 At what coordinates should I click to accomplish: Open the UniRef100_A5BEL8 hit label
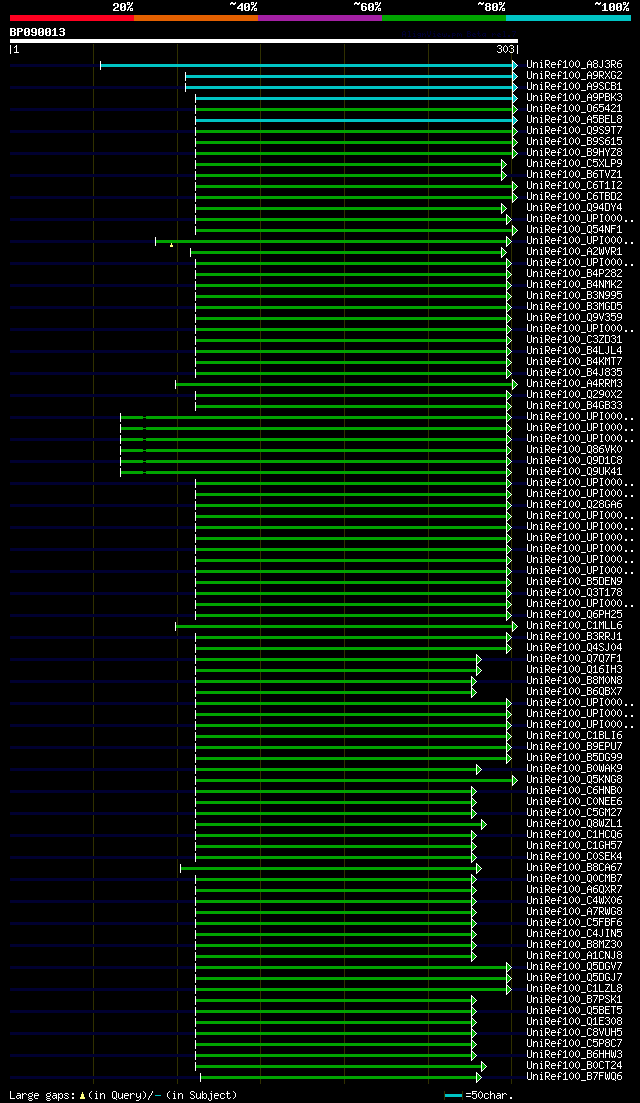point(574,120)
